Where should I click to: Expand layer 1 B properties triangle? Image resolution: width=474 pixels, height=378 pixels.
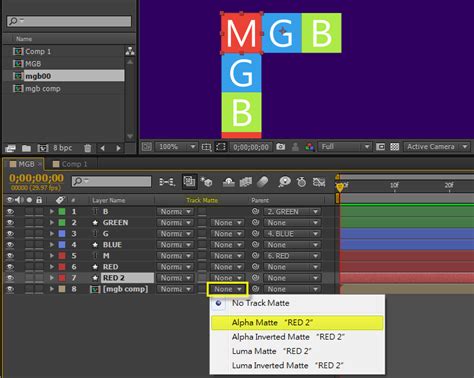click(52, 211)
